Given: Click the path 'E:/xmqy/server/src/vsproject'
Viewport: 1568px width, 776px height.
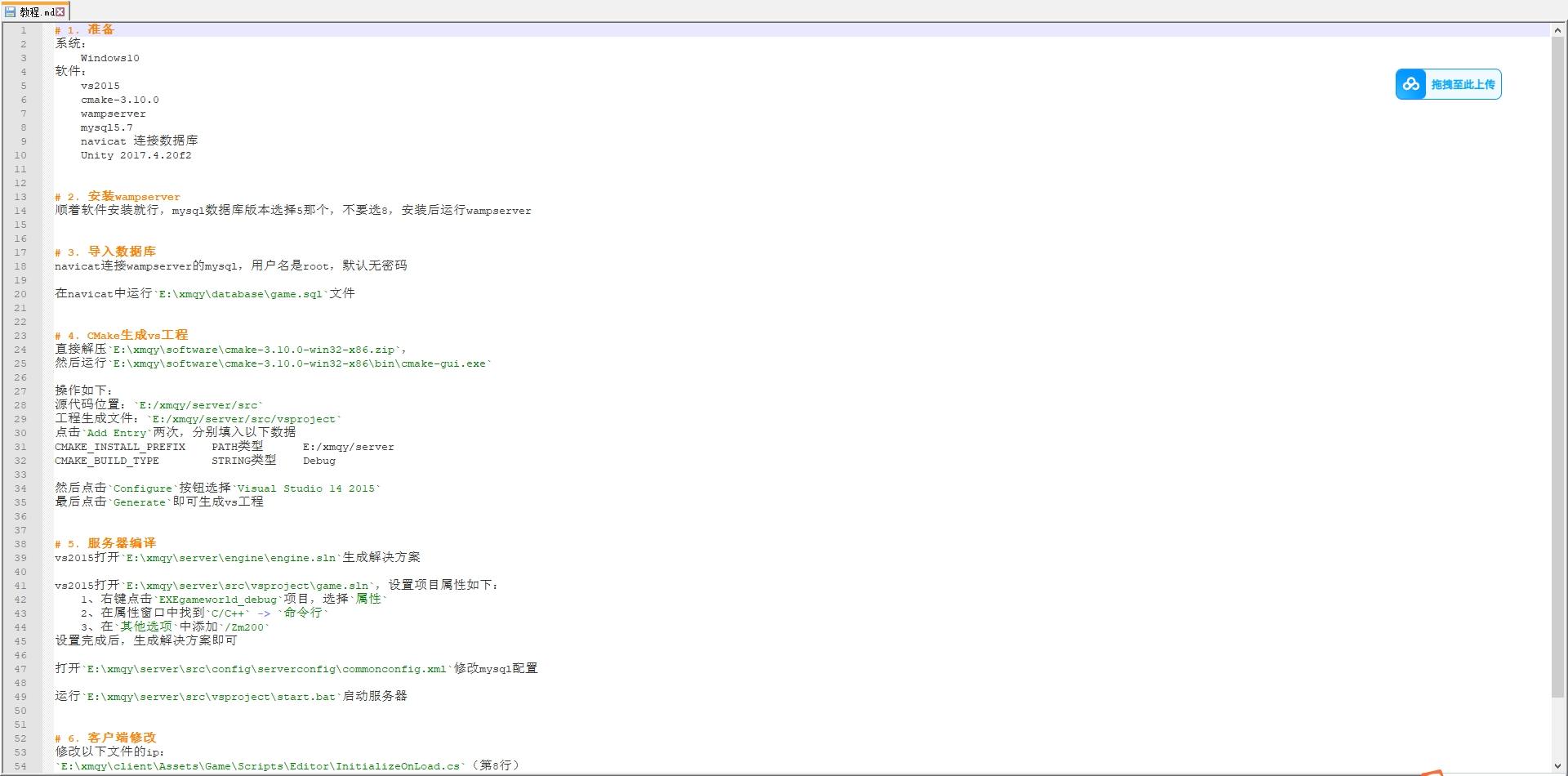Looking at the screenshot, I should click(x=243, y=419).
